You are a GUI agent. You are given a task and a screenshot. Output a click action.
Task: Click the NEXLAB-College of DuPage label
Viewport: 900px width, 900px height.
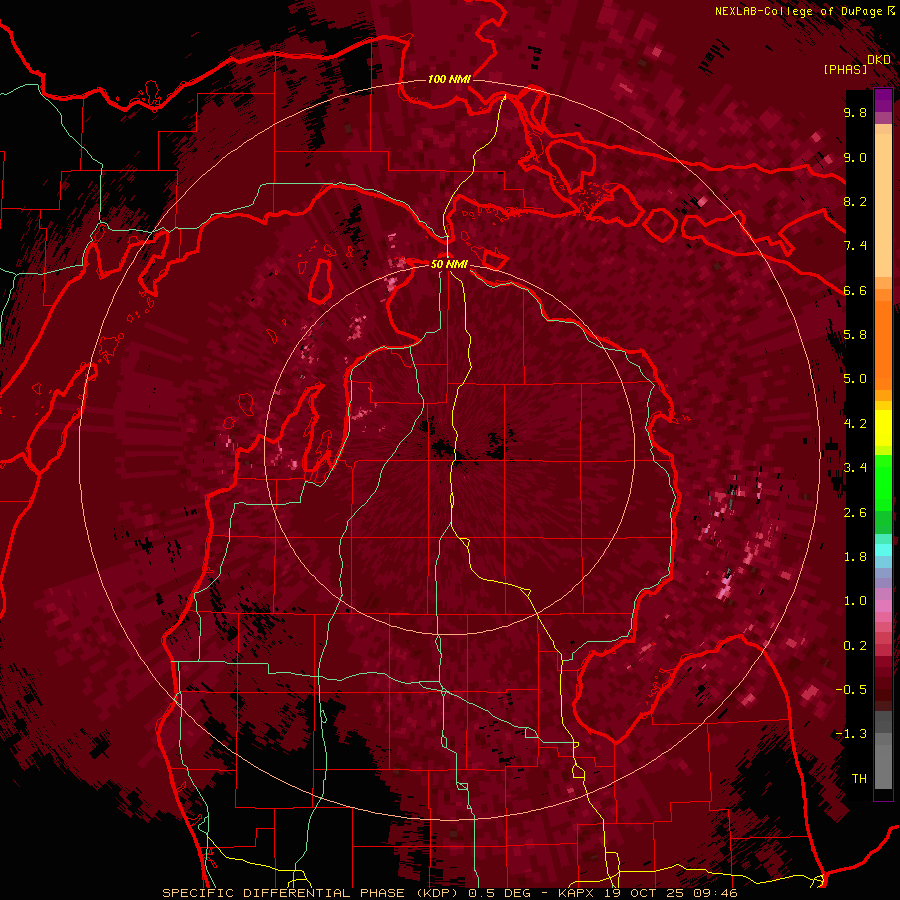pyautogui.click(x=804, y=11)
